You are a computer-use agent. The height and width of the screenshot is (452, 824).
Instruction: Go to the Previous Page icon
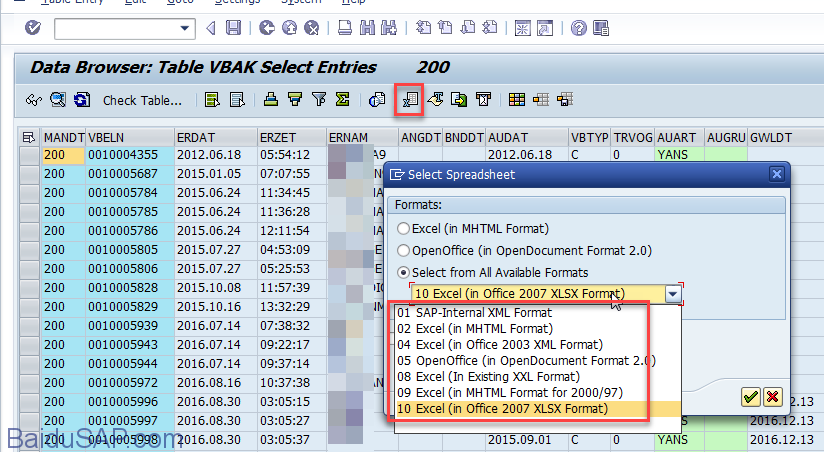[445, 27]
